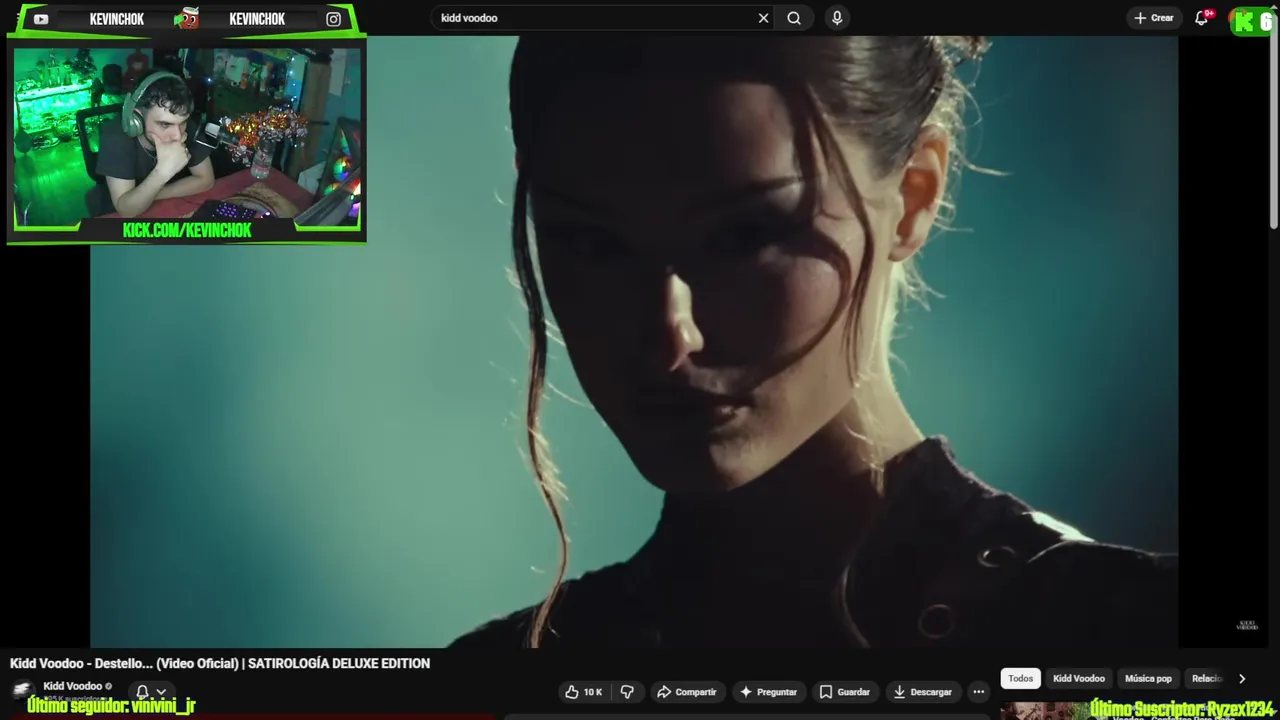Open the three-dot more actions menu
This screenshot has width=1280, height=720.
979,692
